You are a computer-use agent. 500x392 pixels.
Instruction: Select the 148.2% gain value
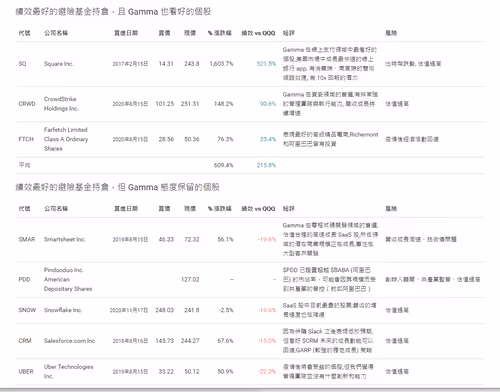pos(224,104)
